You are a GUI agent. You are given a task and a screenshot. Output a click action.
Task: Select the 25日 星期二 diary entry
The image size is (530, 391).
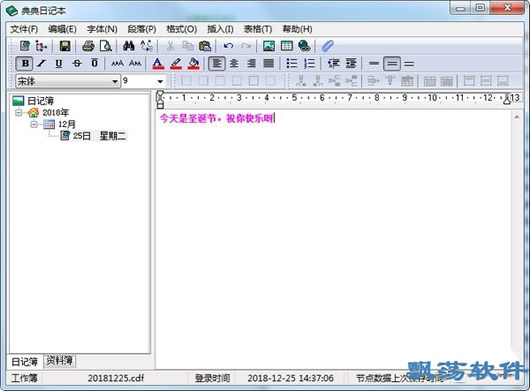point(99,136)
